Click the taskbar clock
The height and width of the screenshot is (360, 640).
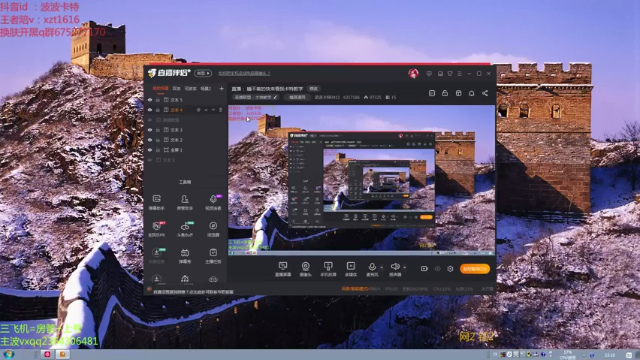609,355
